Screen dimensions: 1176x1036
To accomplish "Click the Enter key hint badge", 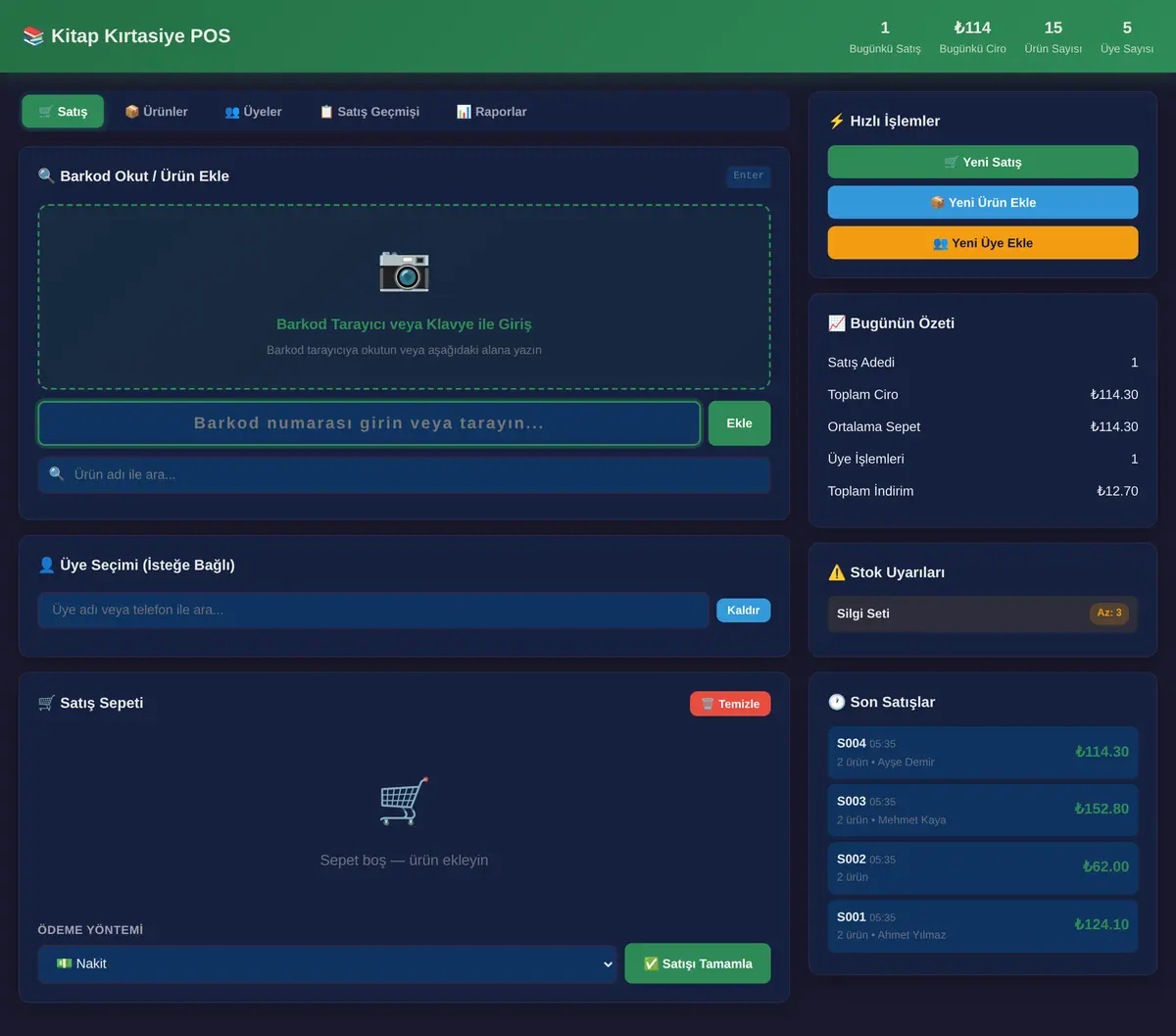I will 749,176.
